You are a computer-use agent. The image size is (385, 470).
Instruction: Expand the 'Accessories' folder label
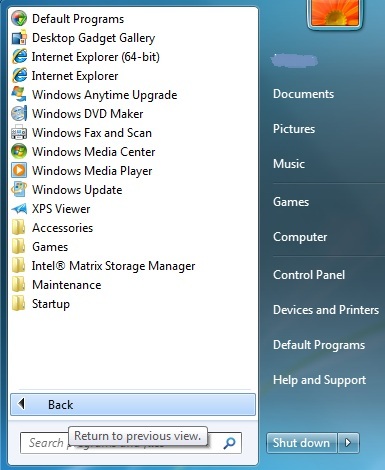63,228
